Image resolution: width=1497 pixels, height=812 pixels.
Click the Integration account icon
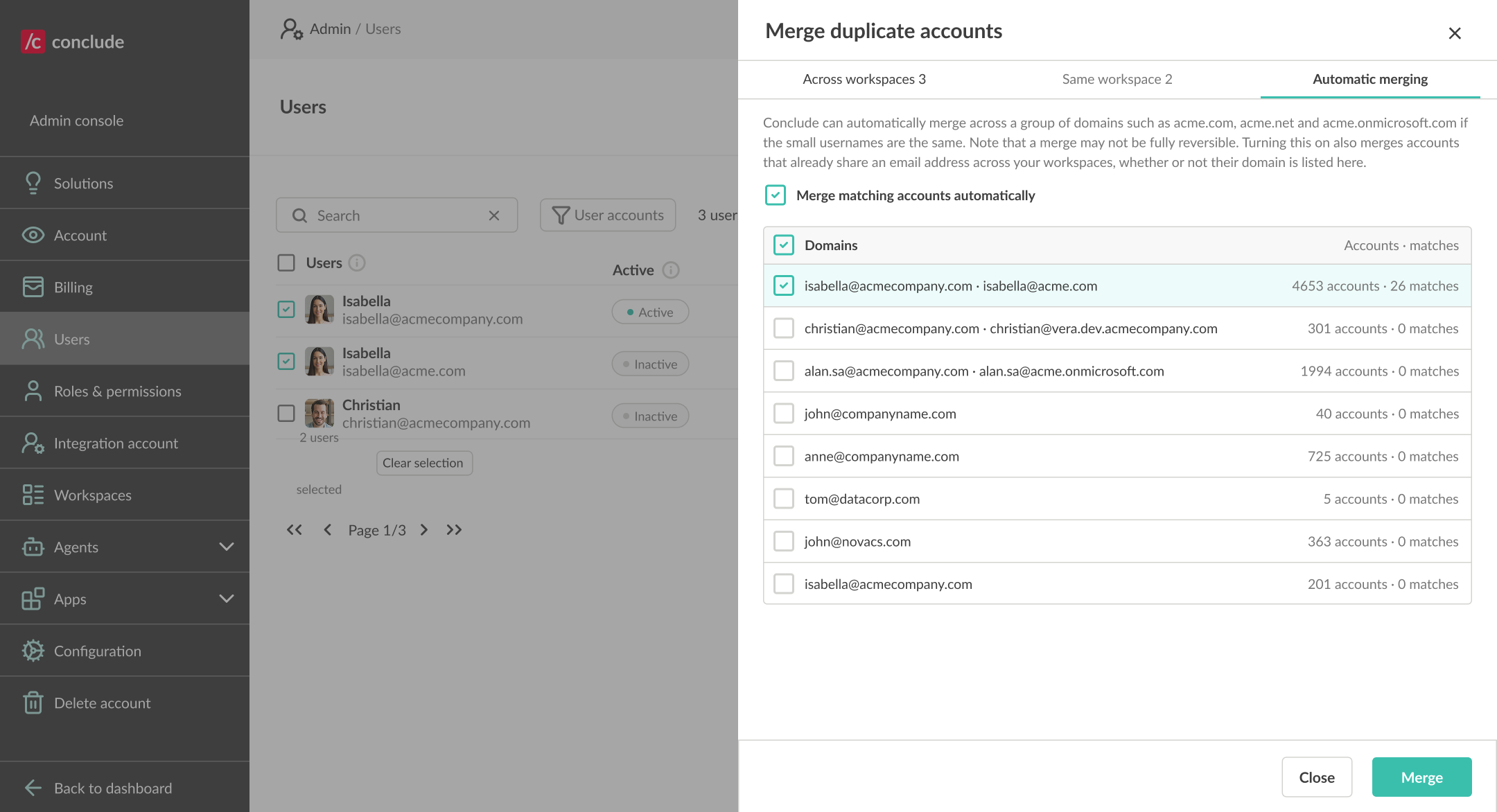pyautogui.click(x=33, y=443)
